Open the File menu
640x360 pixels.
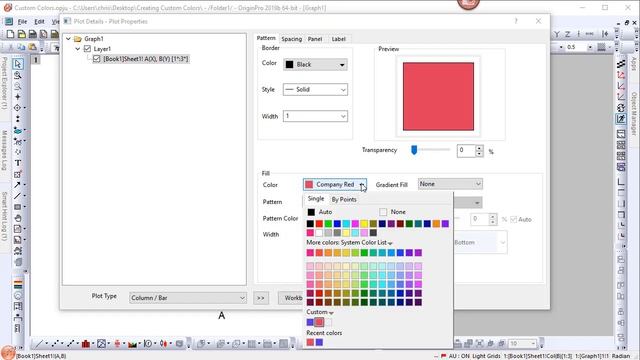22,21
